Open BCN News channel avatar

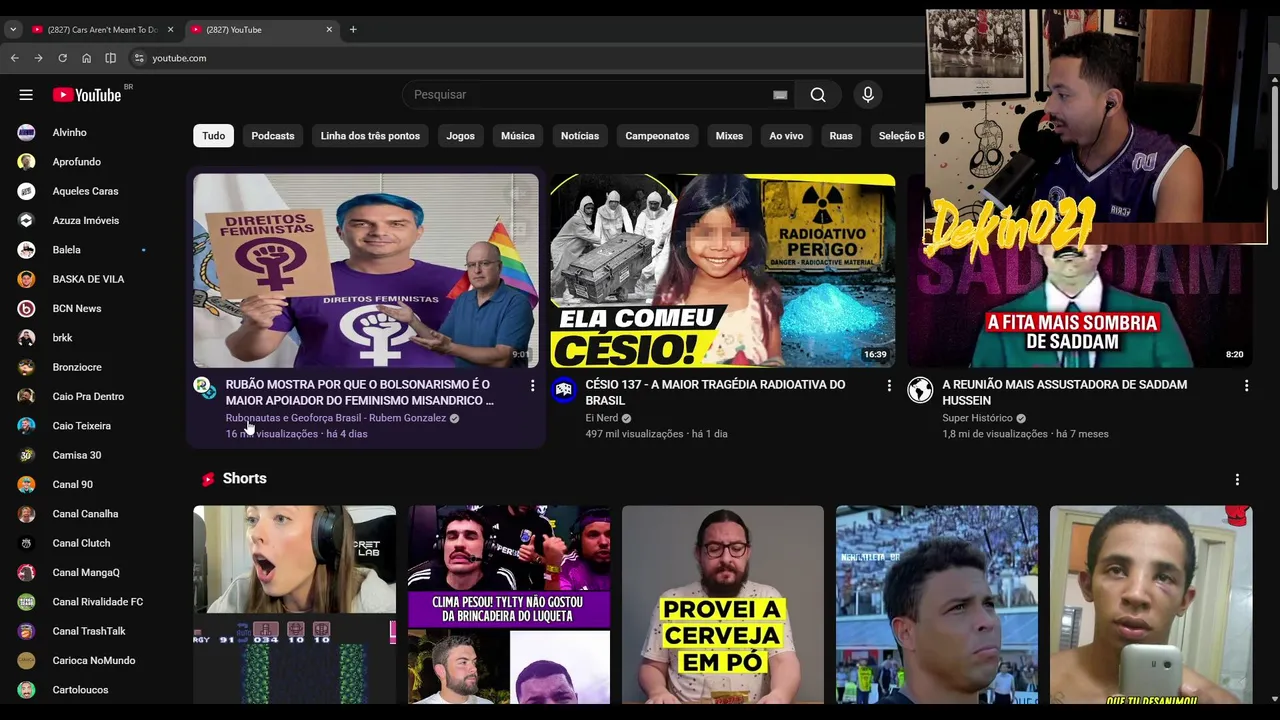27,309
